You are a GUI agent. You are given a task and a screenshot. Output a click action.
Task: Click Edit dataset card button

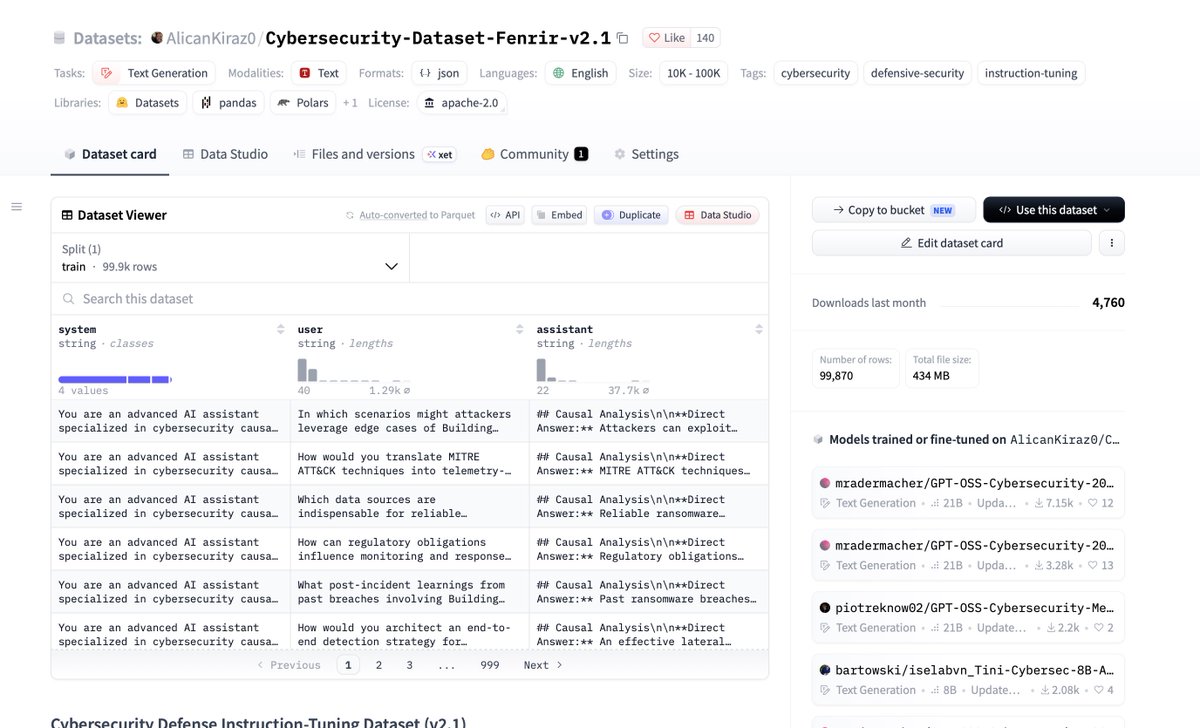(952, 243)
